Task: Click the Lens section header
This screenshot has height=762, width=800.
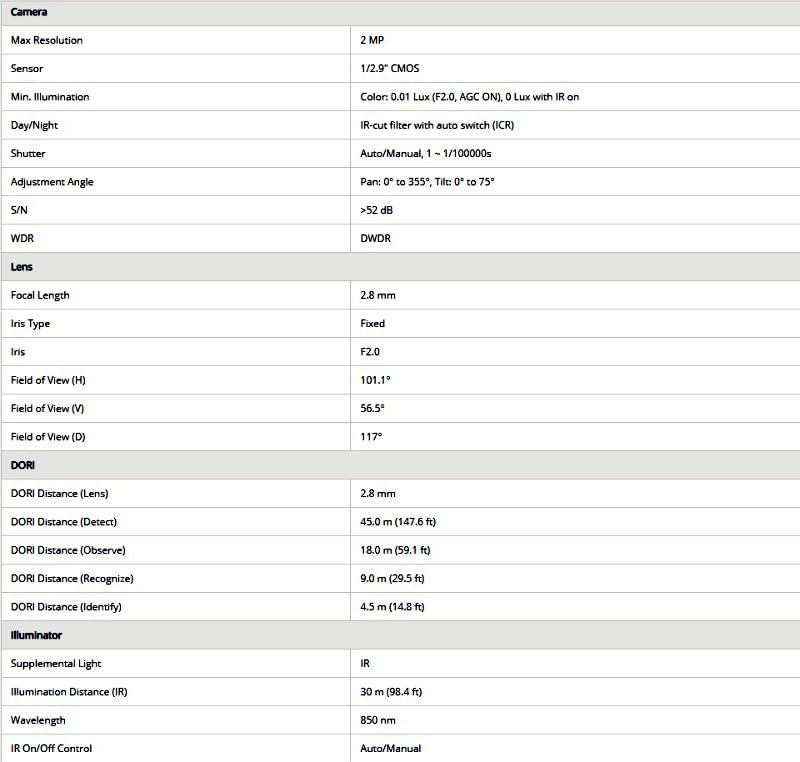Action: pyautogui.click(x=22, y=267)
